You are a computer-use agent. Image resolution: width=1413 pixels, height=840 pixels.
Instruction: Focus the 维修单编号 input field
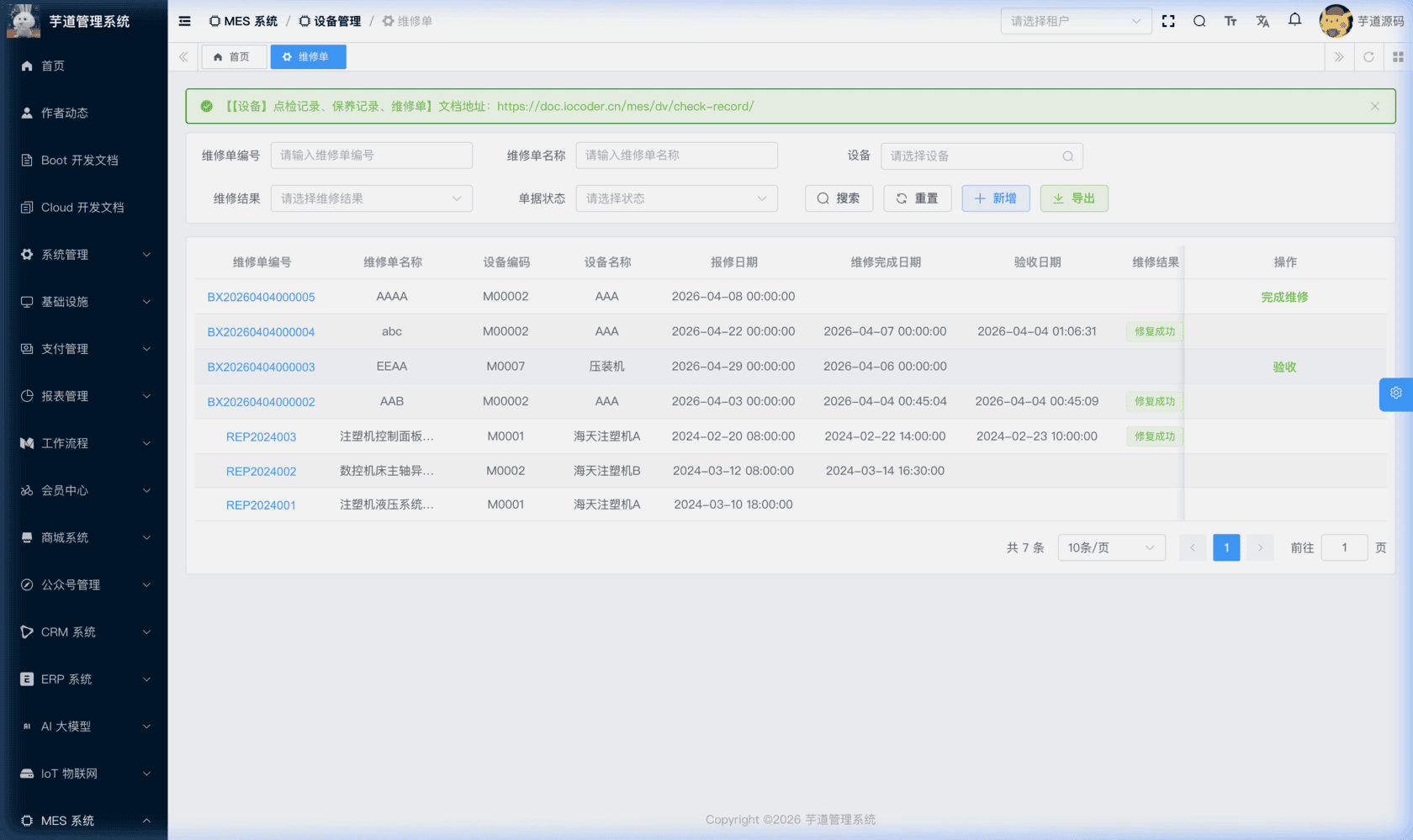coord(371,156)
